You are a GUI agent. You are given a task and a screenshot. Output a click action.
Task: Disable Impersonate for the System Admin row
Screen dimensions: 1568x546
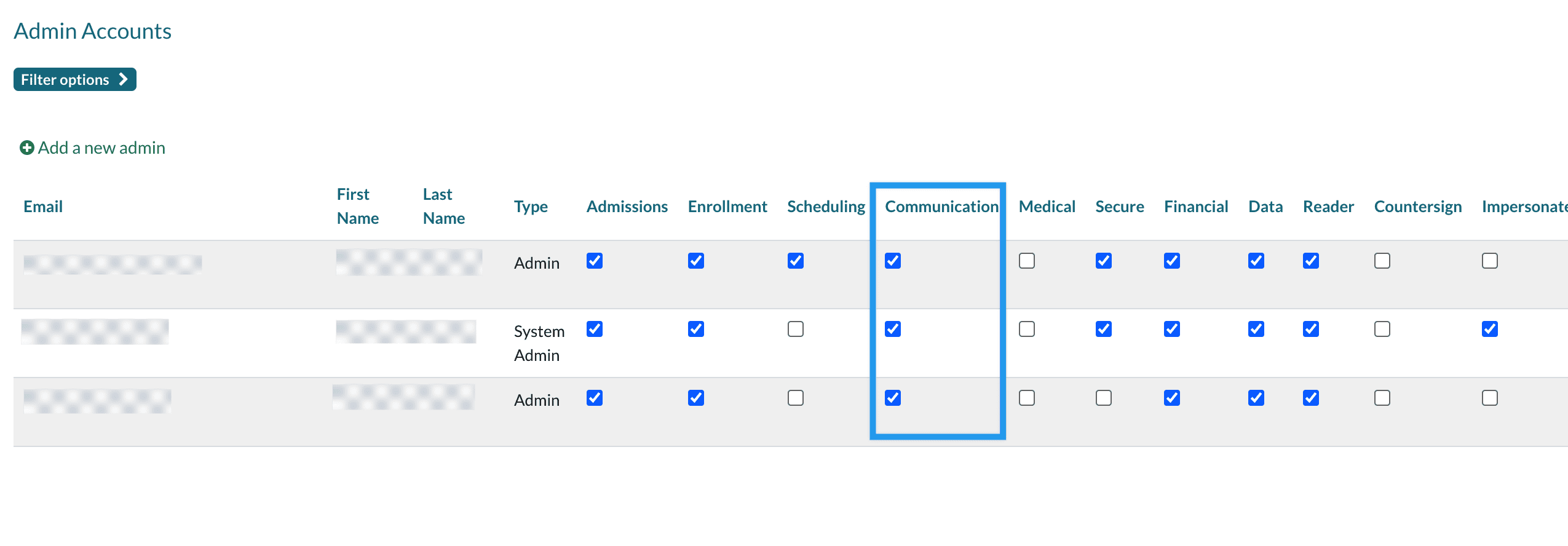pos(1489,329)
